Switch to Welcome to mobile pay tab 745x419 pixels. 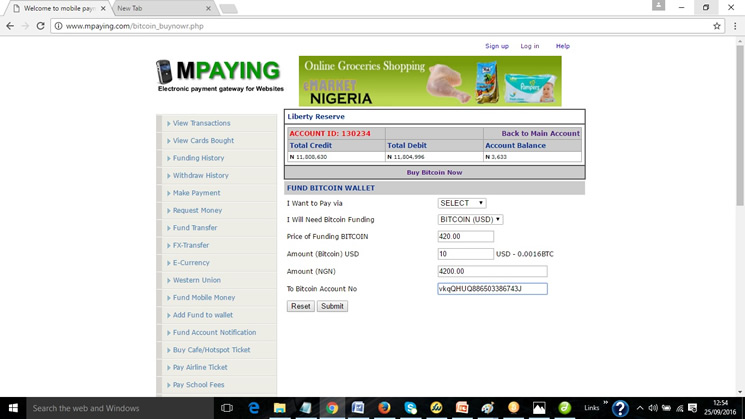point(57,9)
